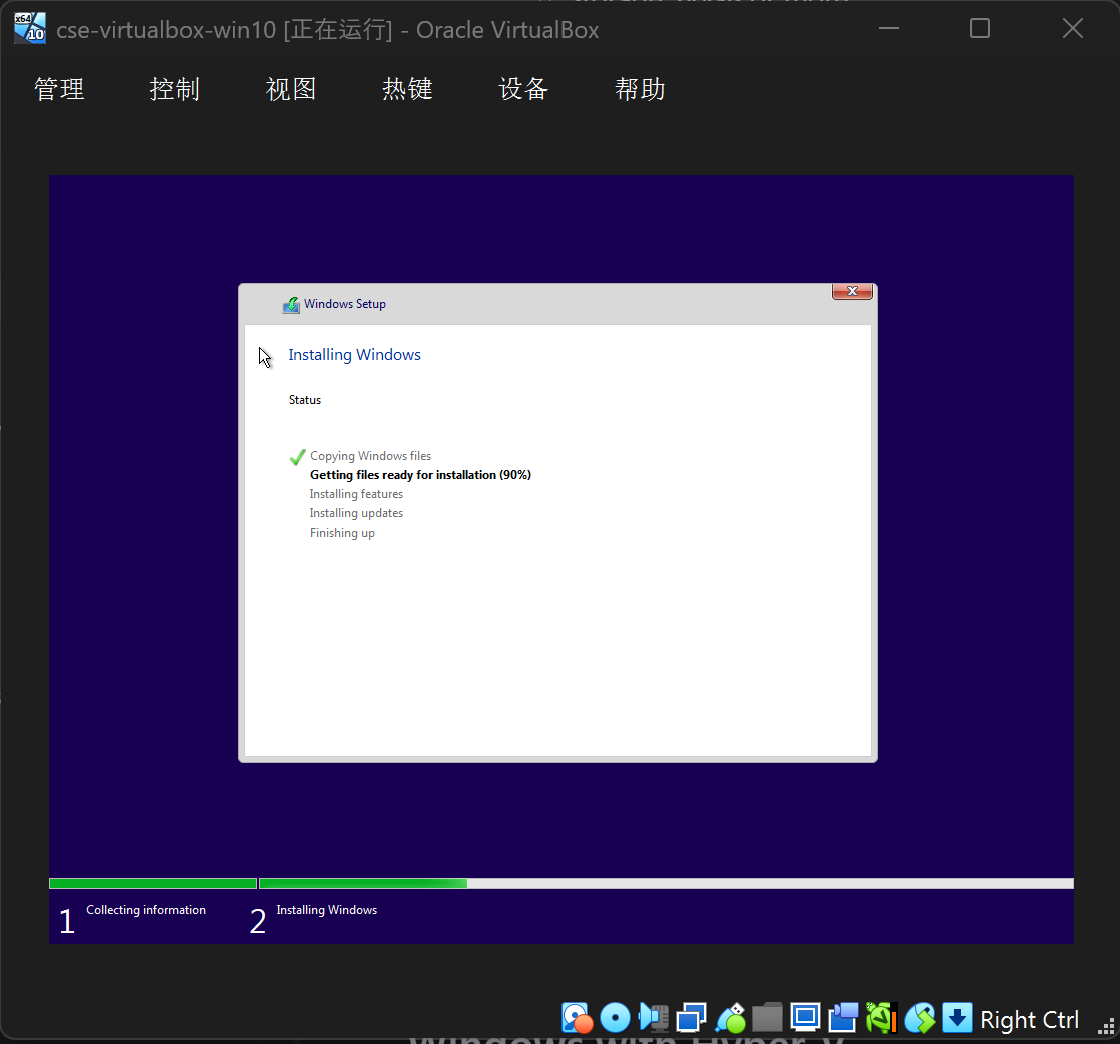Open the 帮助 menu
Viewport: 1120px width, 1044px height.
640,89
